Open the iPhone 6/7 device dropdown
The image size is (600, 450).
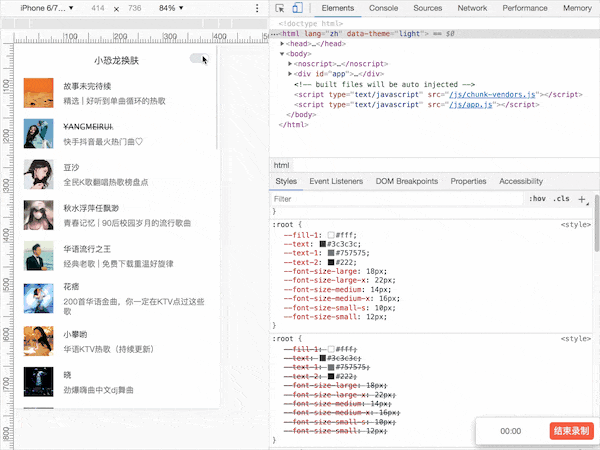pos(47,8)
